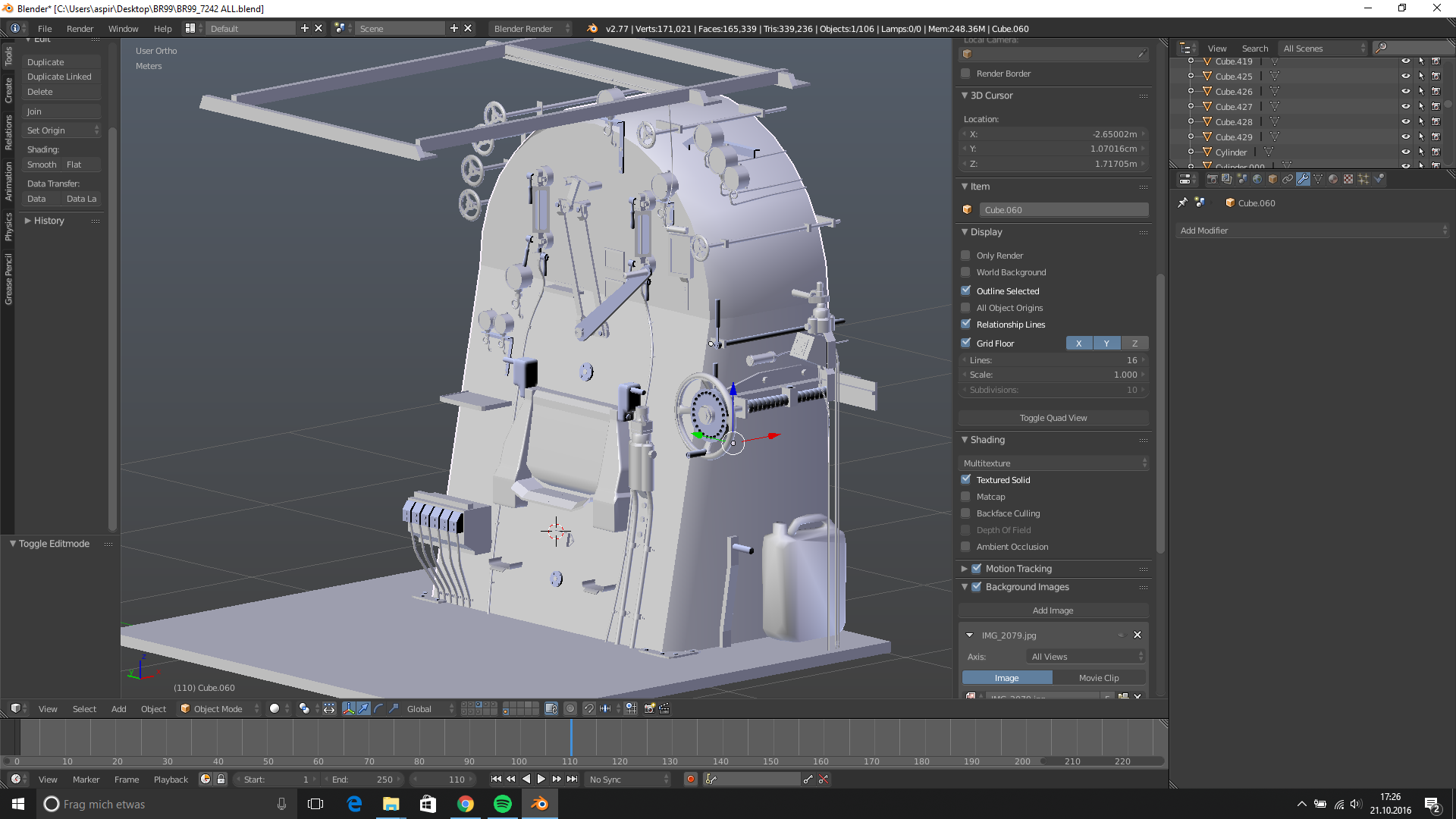Select the rotate manipulator arc icon
Screen dimensions: 1456x819
pyautogui.click(x=378, y=708)
